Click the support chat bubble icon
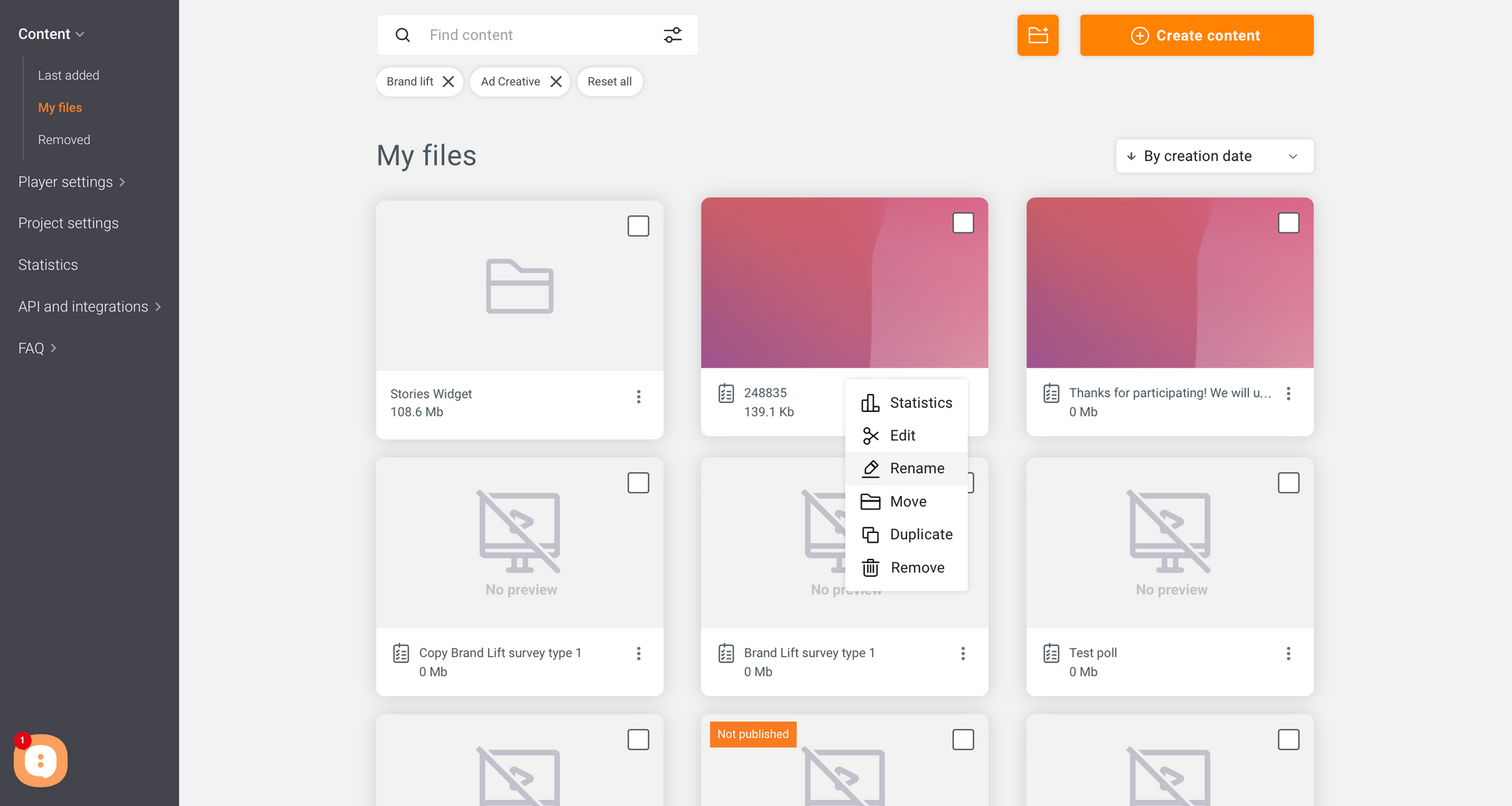The image size is (1512, 806). click(x=40, y=761)
